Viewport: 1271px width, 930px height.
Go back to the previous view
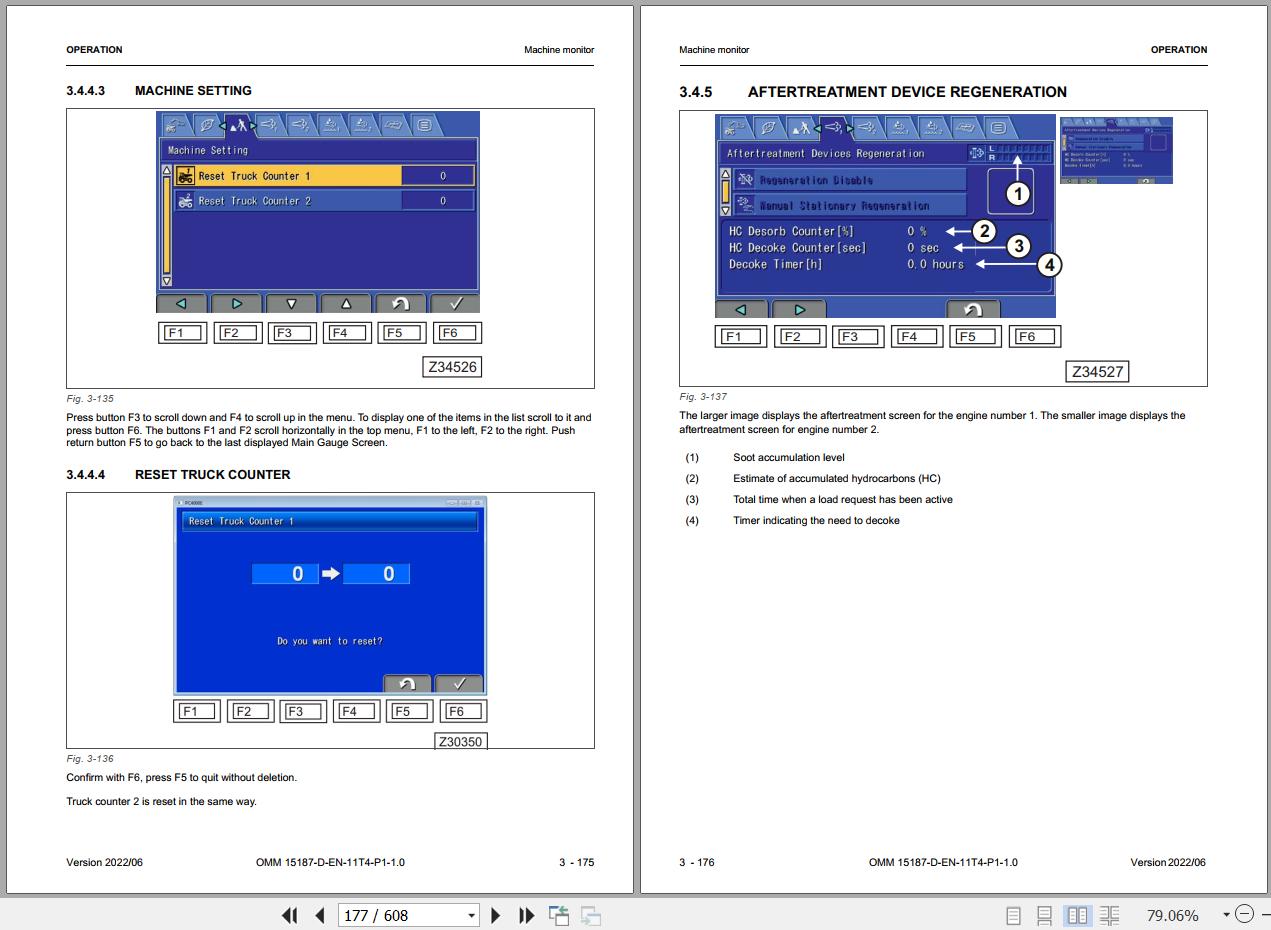point(558,915)
